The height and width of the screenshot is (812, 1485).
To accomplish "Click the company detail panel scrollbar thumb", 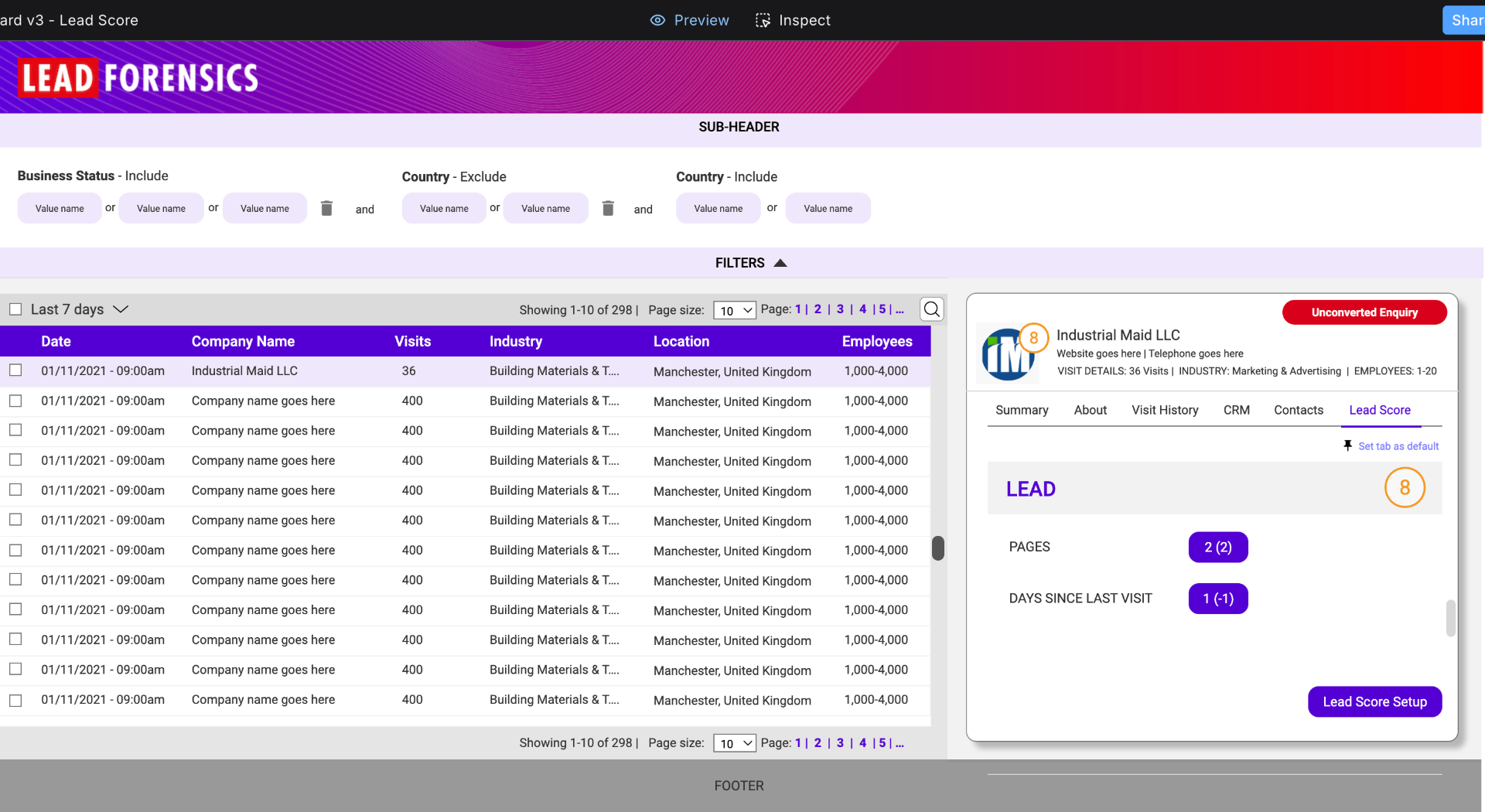I will pyautogui.click(x=1451, y=618).
